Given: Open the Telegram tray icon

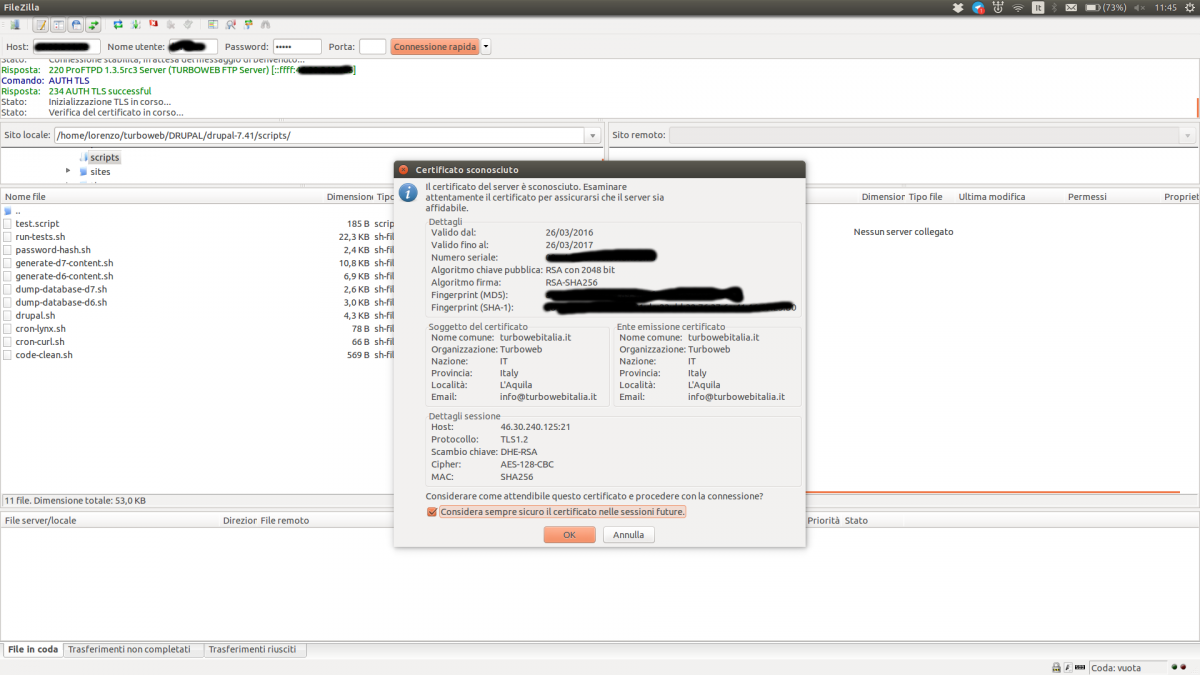Looking at the screenshot, I should pyautogui.click(x=979, y=8).
